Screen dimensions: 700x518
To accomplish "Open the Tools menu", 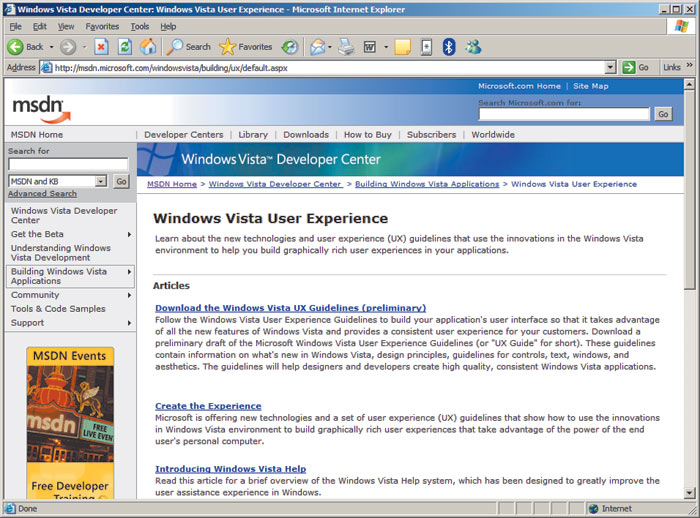I will (x=140, y=26).
